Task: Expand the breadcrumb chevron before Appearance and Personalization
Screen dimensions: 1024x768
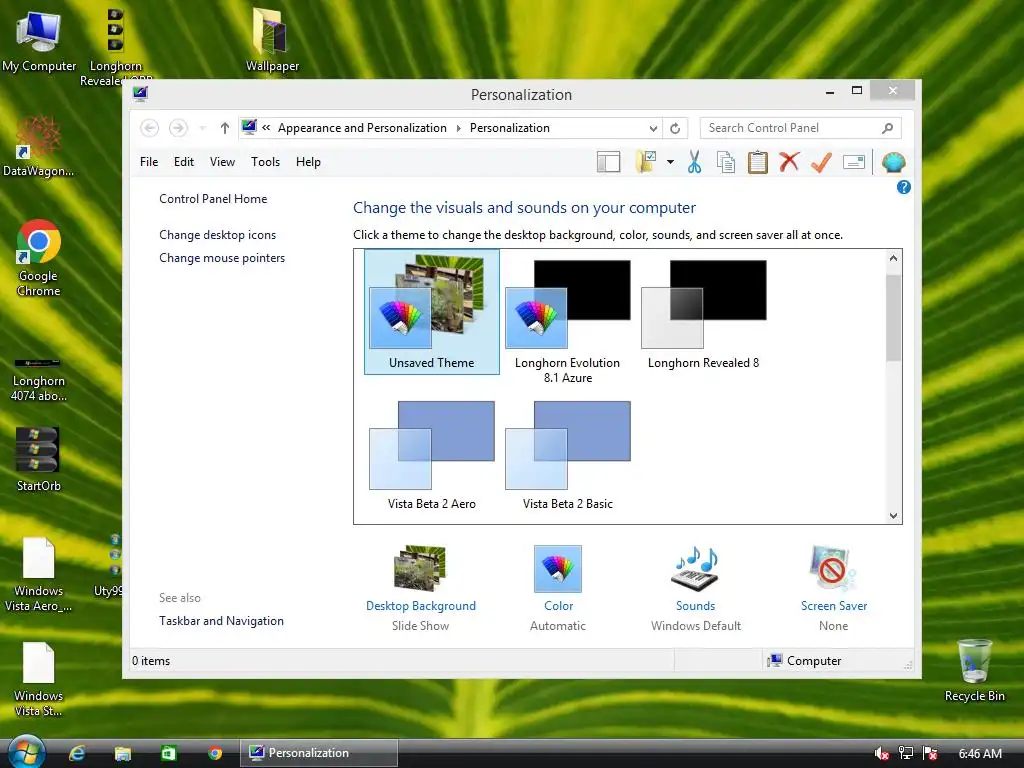Action: tap(266, 128)
